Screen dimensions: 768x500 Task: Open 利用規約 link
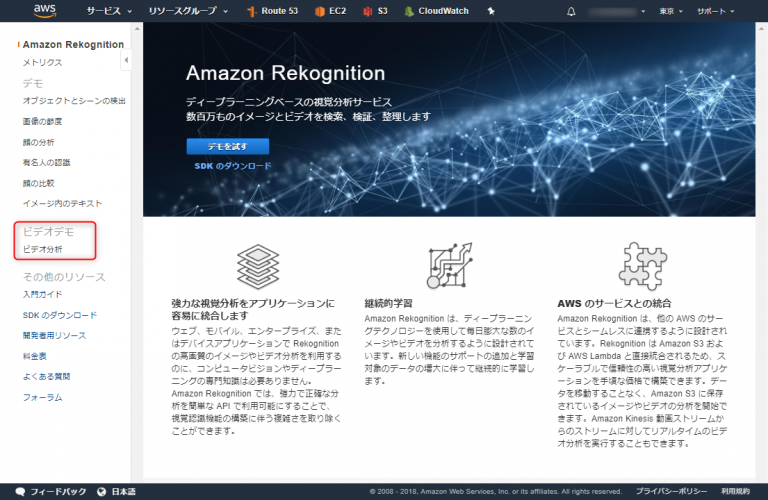pos(735,491)
